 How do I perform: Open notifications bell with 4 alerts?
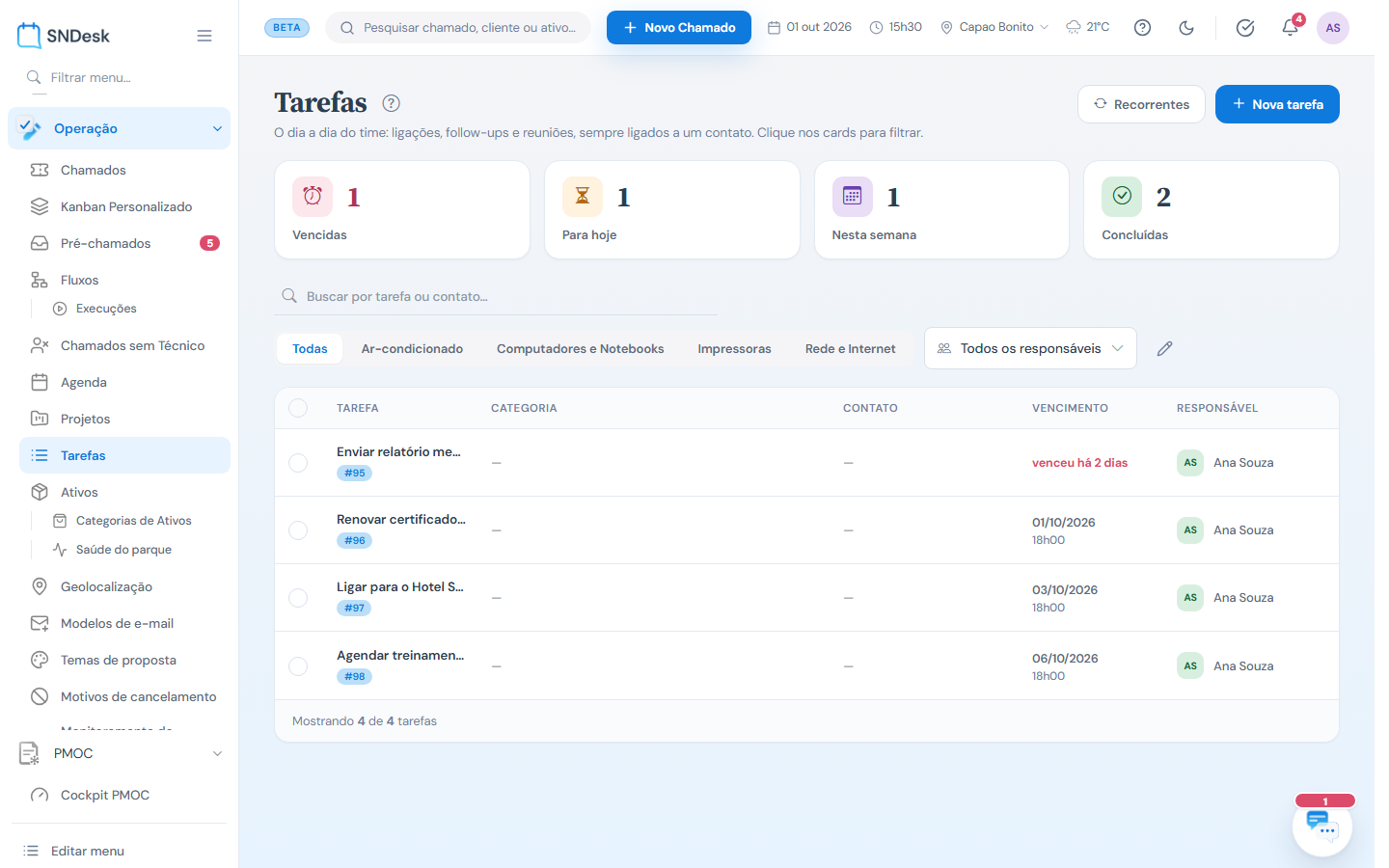pos(1291,27)
